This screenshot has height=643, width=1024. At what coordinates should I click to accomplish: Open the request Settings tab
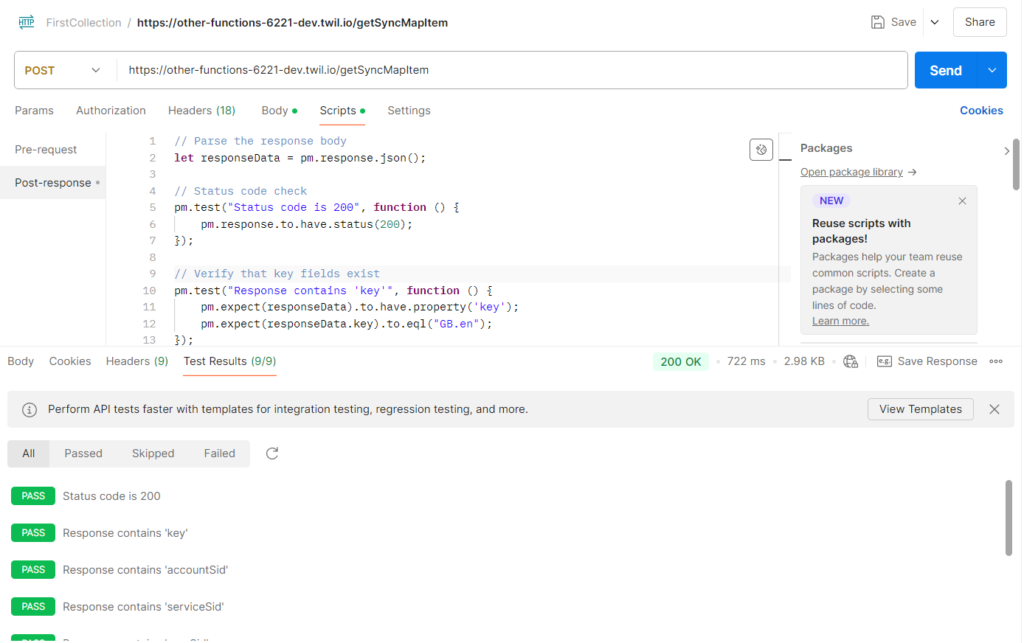[409, 110]
